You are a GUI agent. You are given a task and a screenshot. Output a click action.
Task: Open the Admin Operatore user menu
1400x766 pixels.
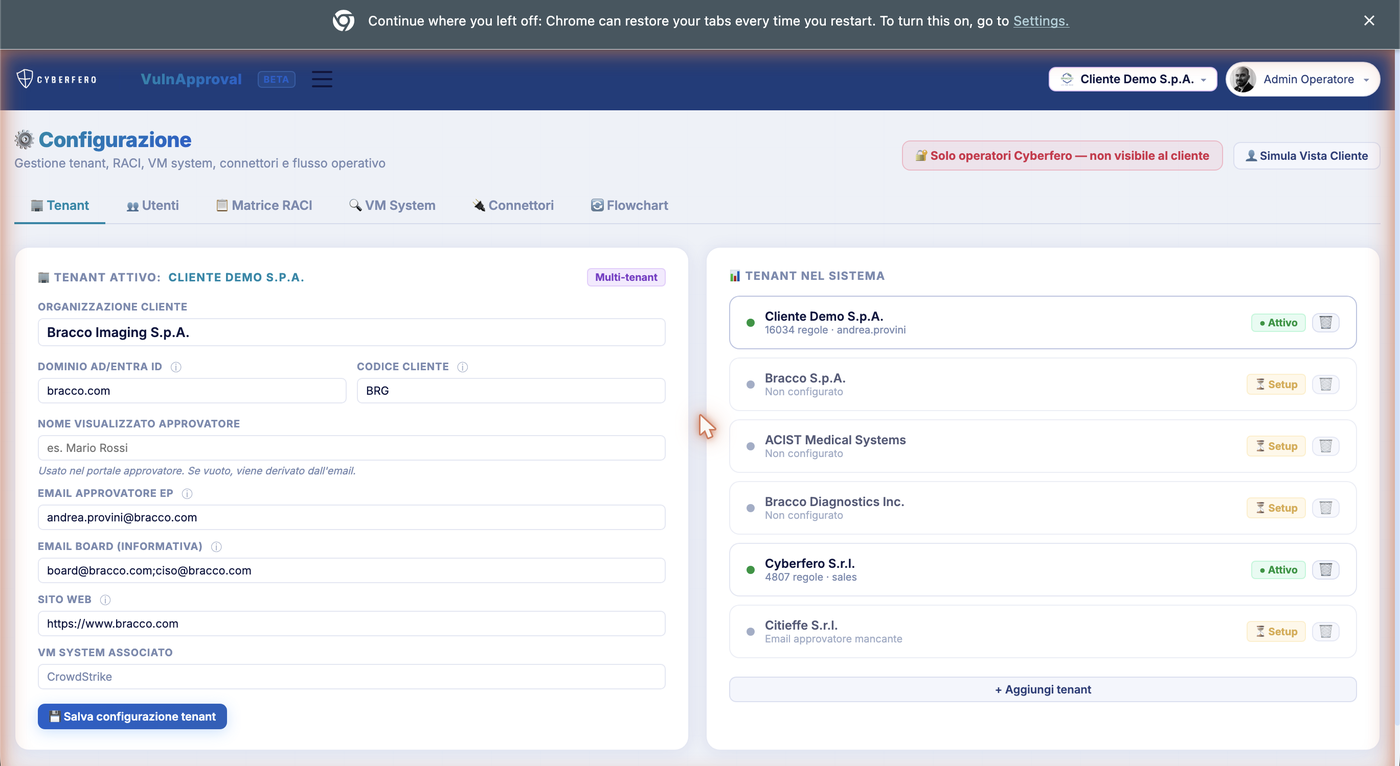point(1303,79)
